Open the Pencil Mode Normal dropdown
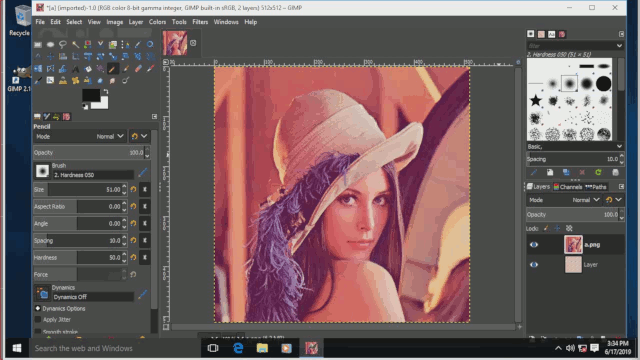This screenshot has width=640, height=360. point(80,136)
